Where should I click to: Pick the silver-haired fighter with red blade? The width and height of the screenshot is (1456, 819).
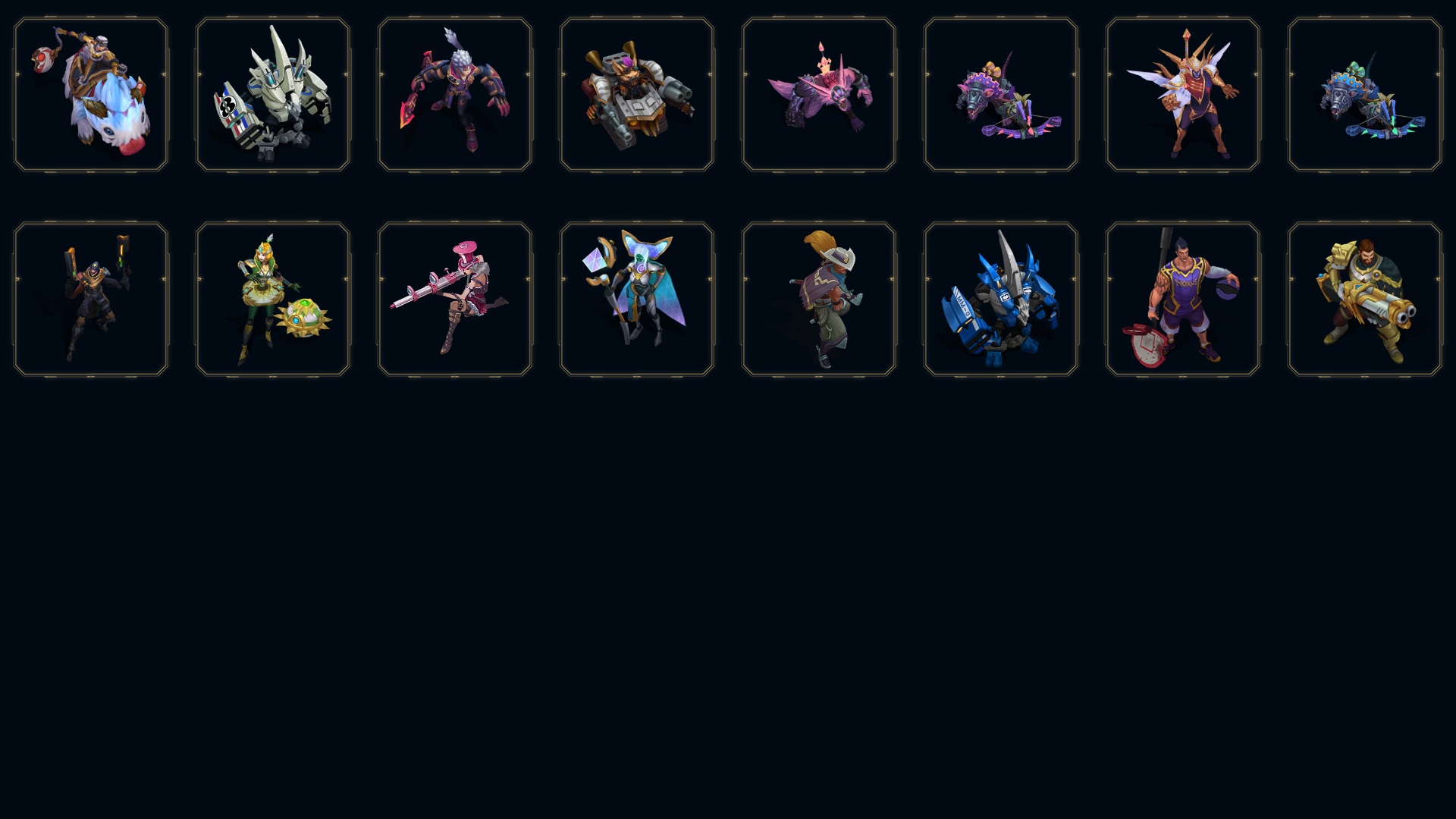click(455, 95)
